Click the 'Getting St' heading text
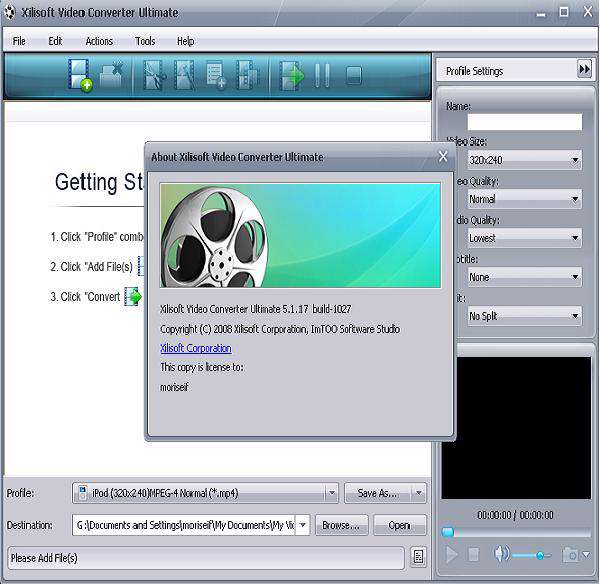Viewport: 600px width, 584px height. click(99, 182)
